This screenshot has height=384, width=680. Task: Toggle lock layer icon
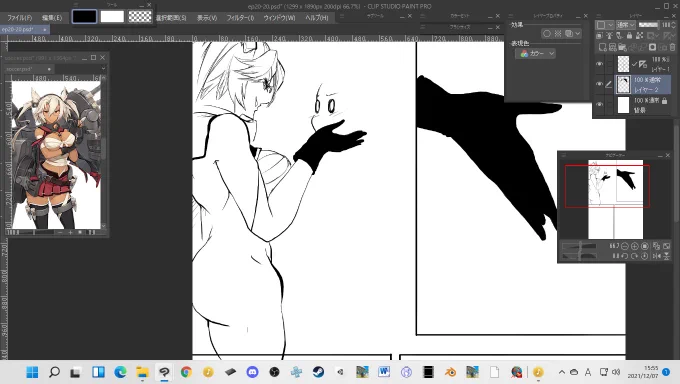pyautogui.click(x=629, y=36)
